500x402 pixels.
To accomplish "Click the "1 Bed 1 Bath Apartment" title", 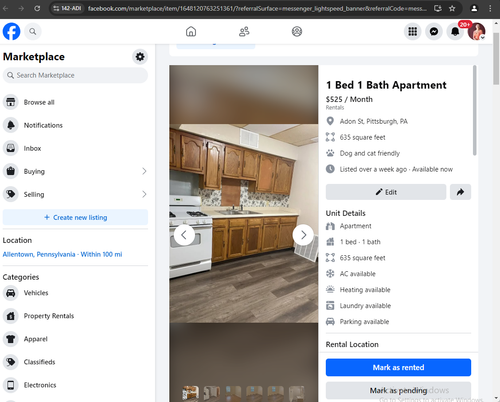I will 386,85.
